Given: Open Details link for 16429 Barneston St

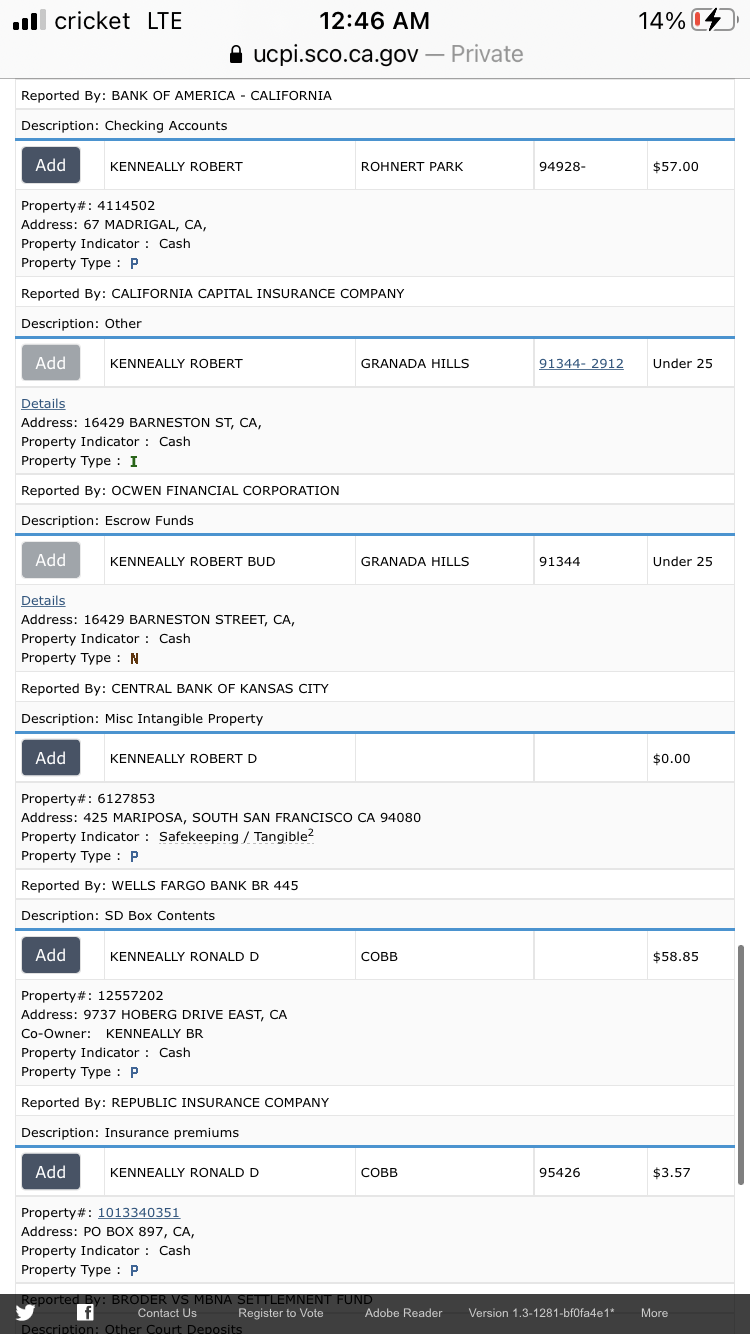Looking at the screenshot, I should 43,403.
